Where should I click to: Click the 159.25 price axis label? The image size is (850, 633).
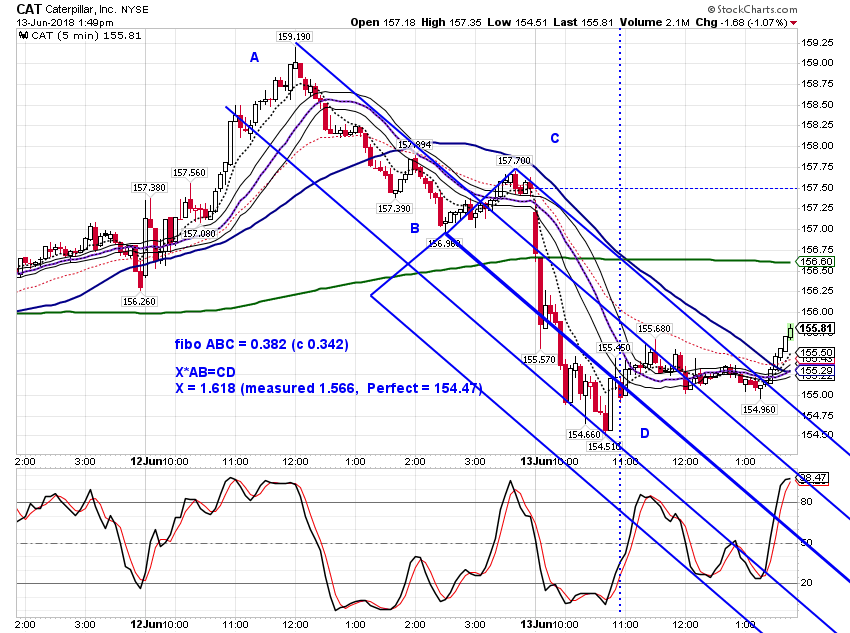(817, 43)
